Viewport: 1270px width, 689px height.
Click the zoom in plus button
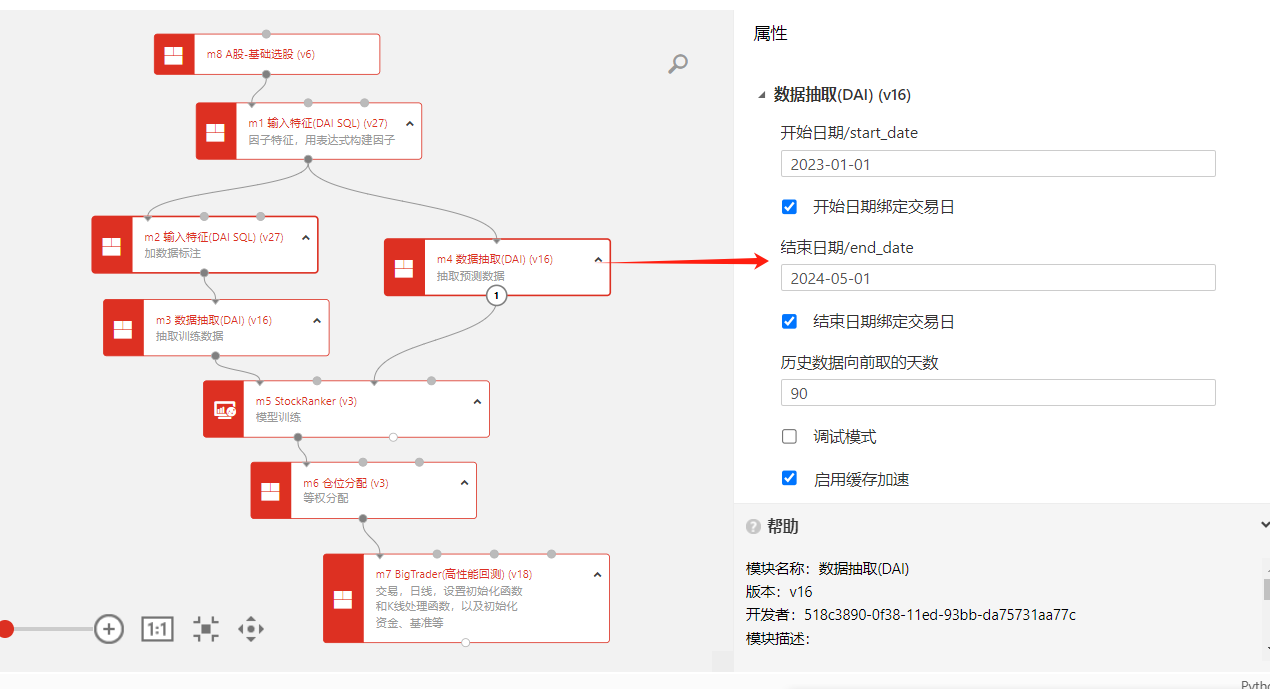[108, 629]
